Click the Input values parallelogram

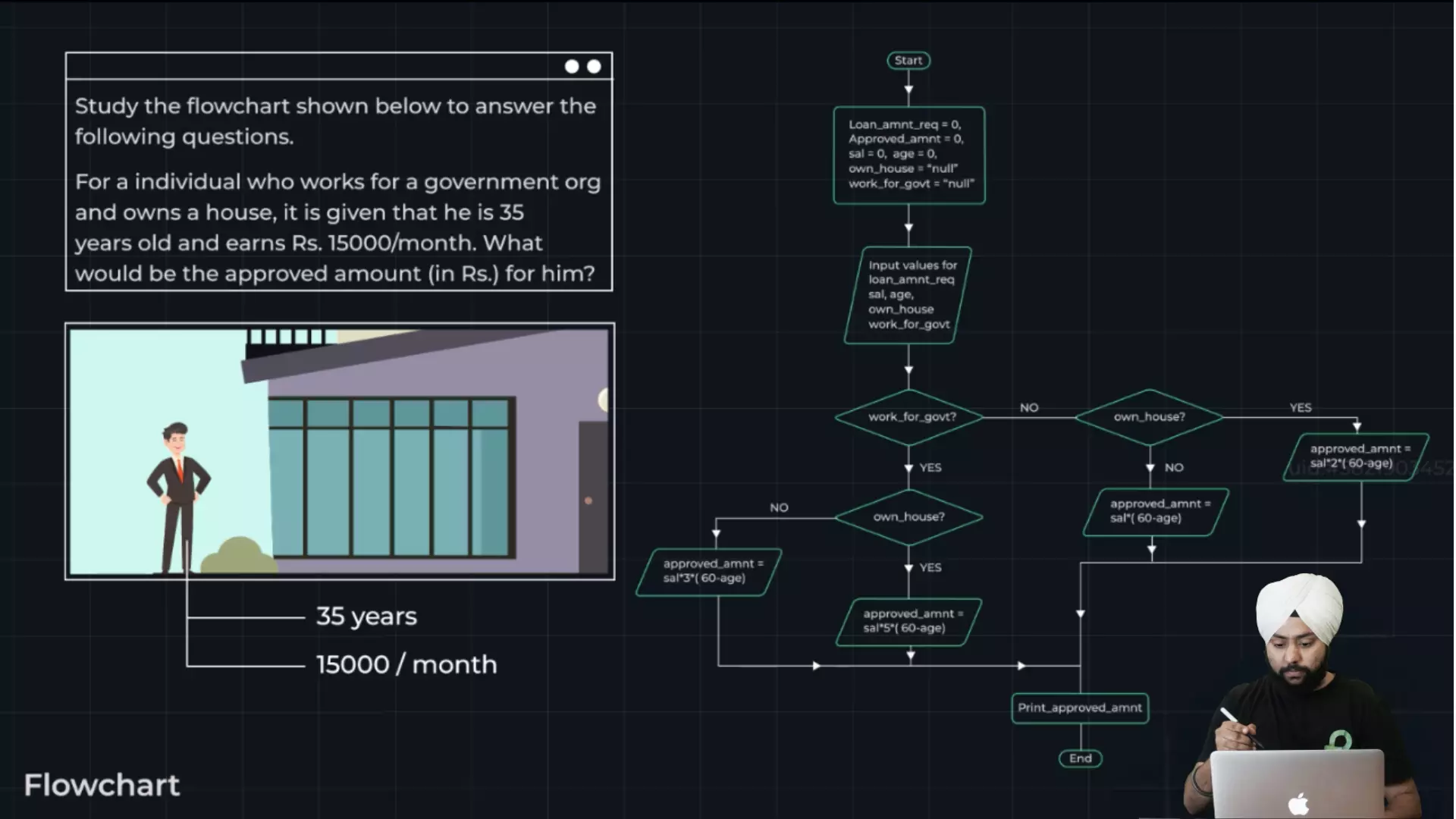(908, 295)
